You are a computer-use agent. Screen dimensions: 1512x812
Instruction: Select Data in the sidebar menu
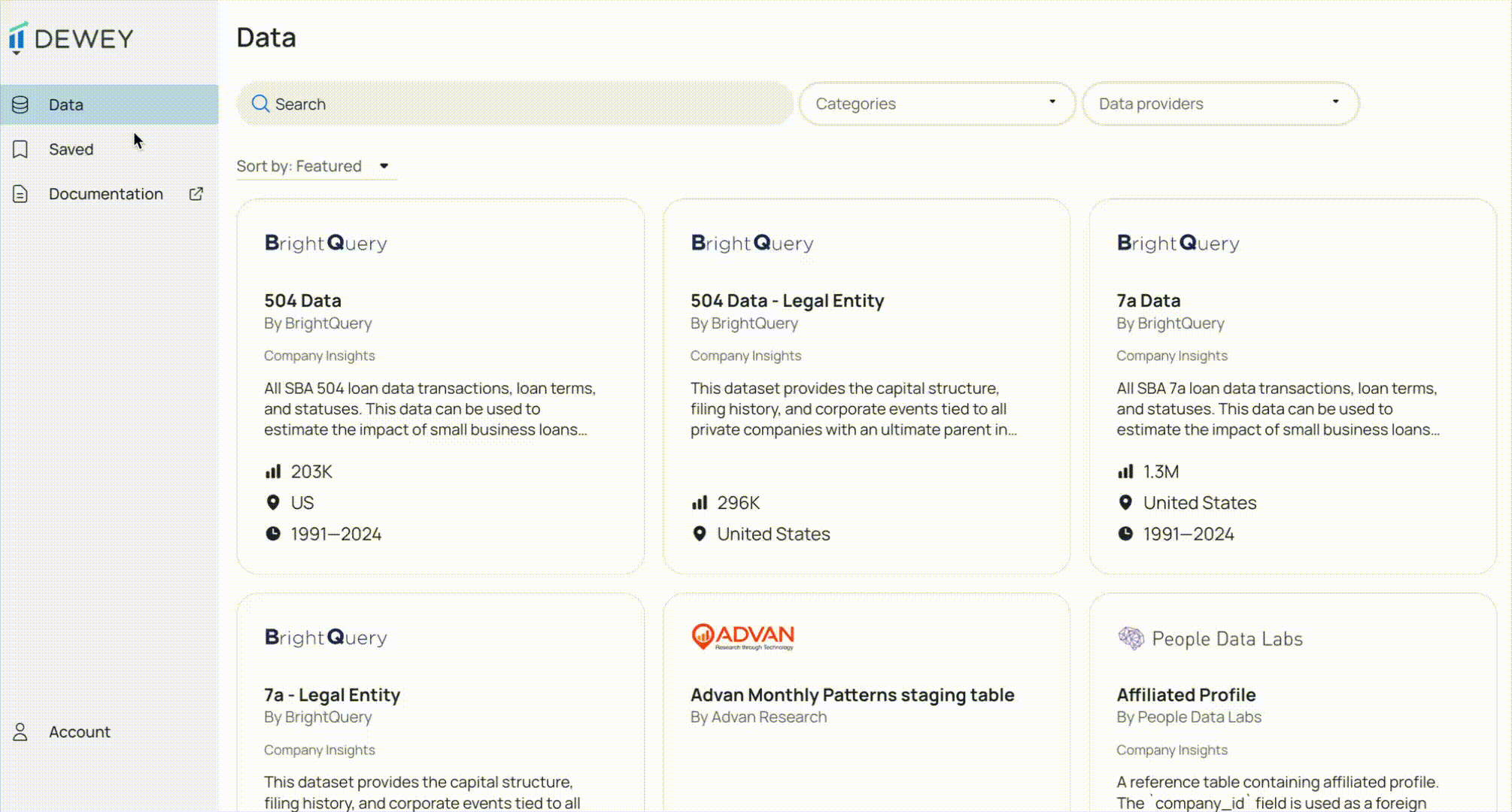[109, 105]
